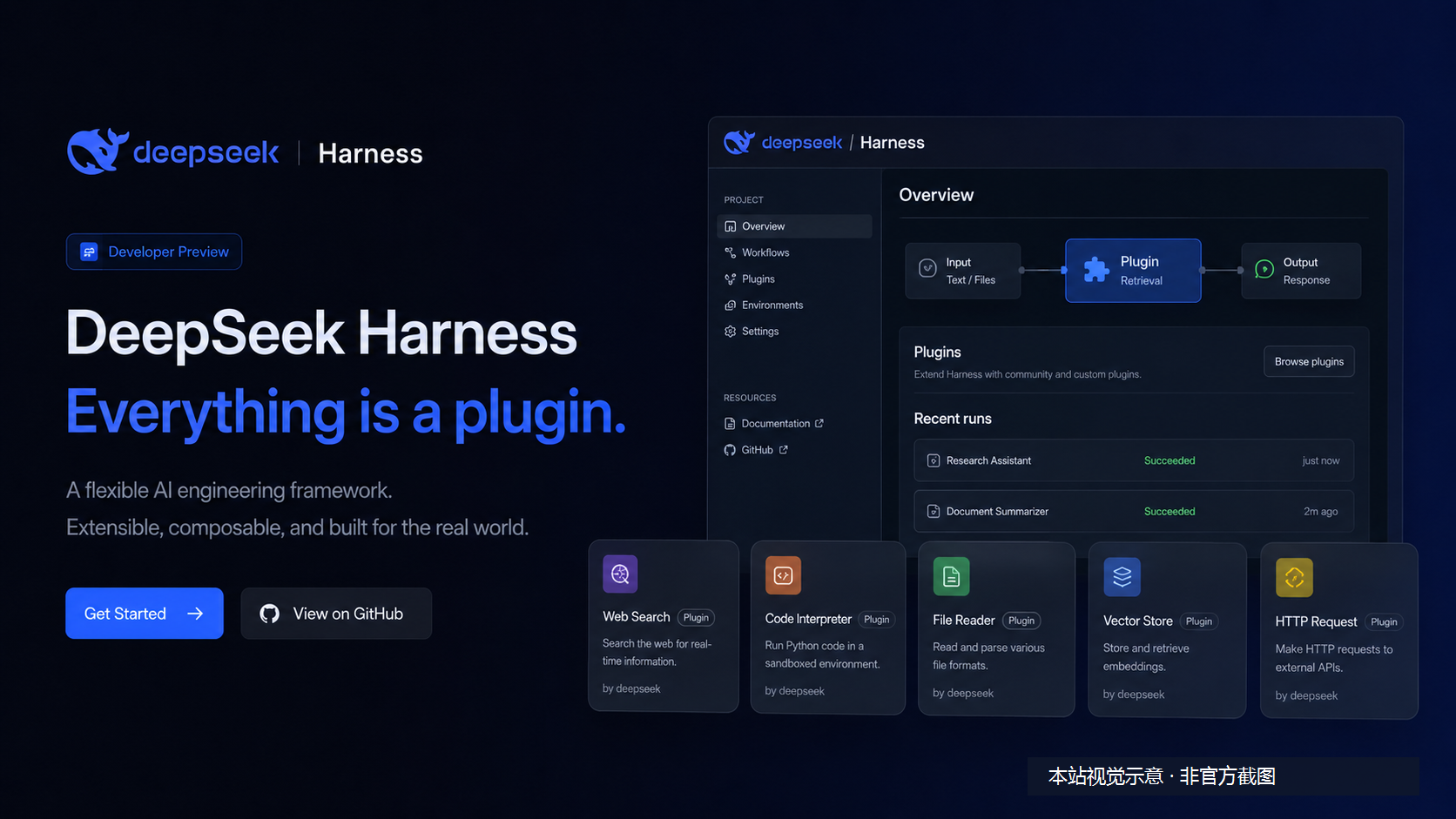Click the green File Reader plugin icon
Image resolution: width=1456 pixels, height=819 pixels.
[x=951, y=576]
